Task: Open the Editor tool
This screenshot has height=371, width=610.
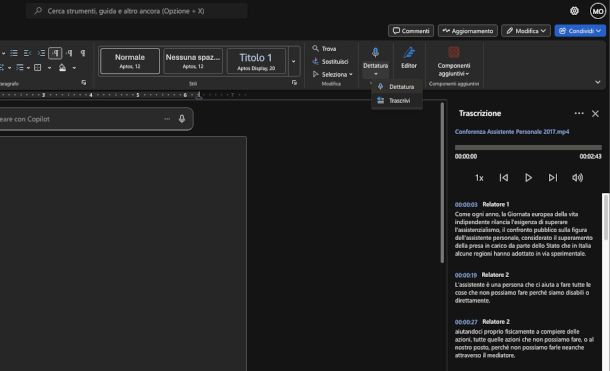Action: 409,58
